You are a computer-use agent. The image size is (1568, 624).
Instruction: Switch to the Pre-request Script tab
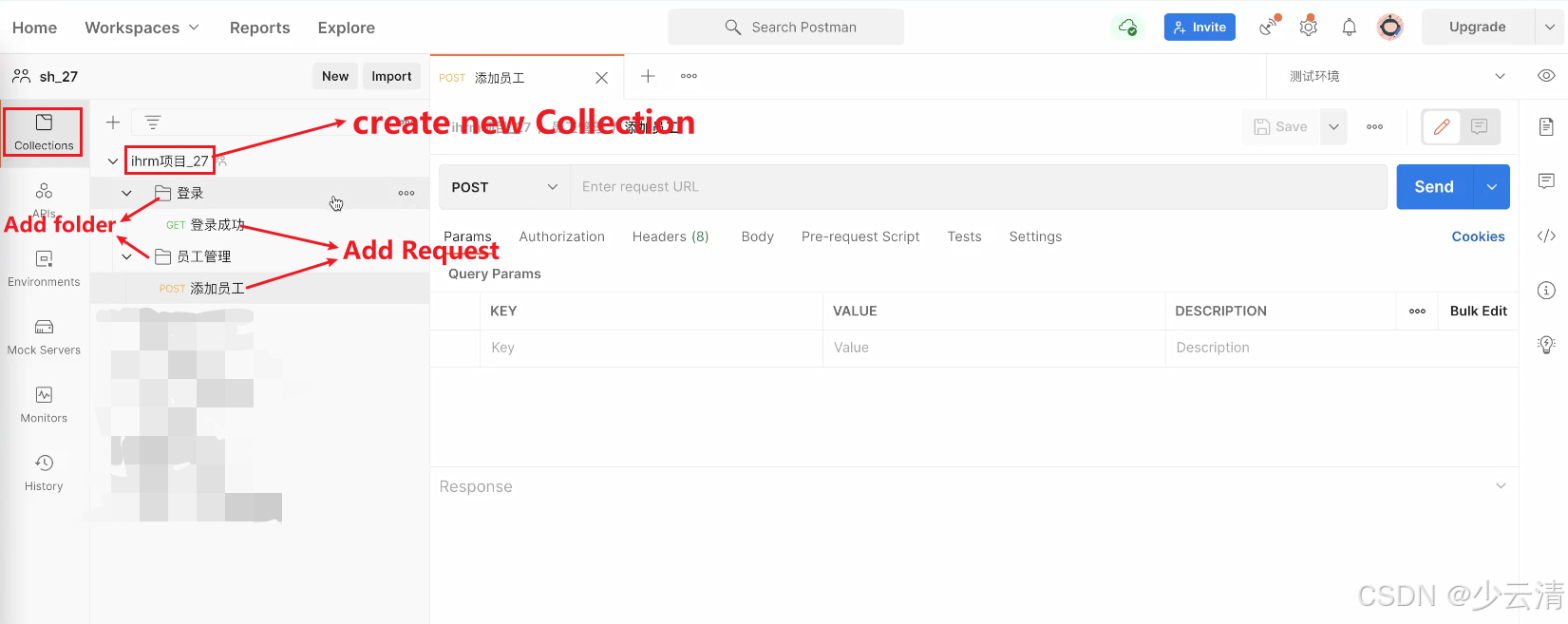pos(860,236)
